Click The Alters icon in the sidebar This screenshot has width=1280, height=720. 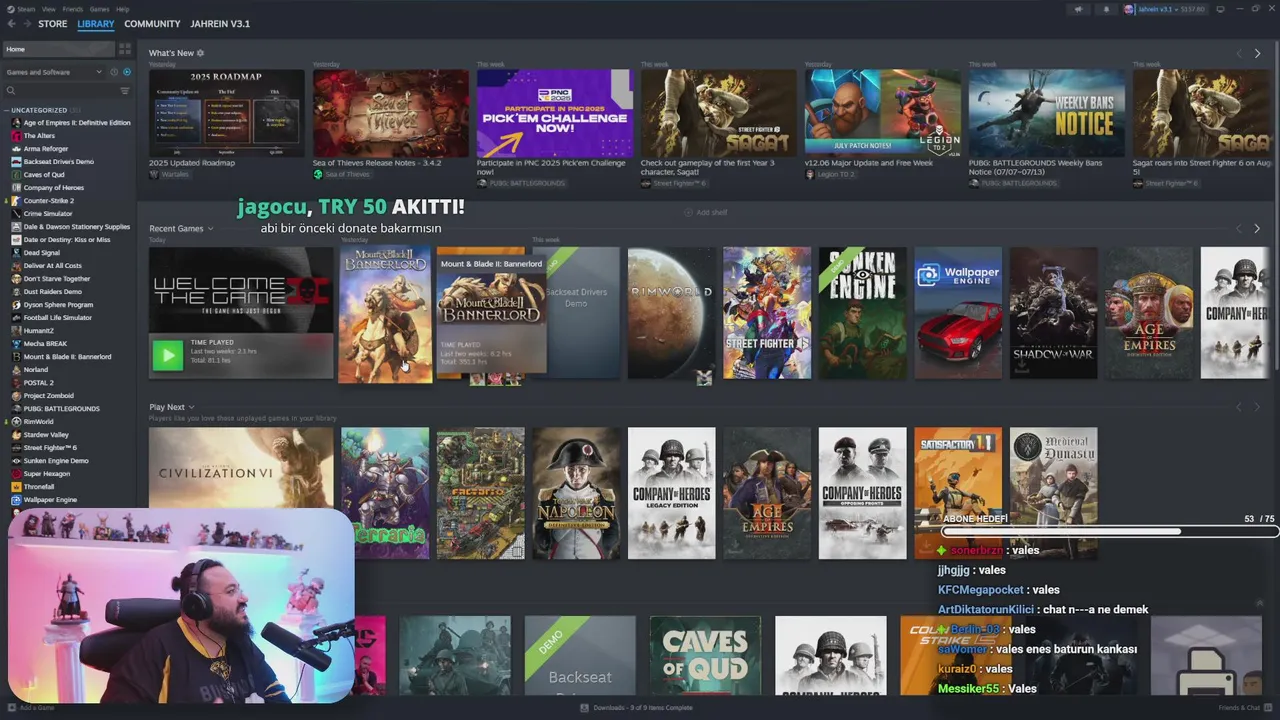(x=16, y=136)
